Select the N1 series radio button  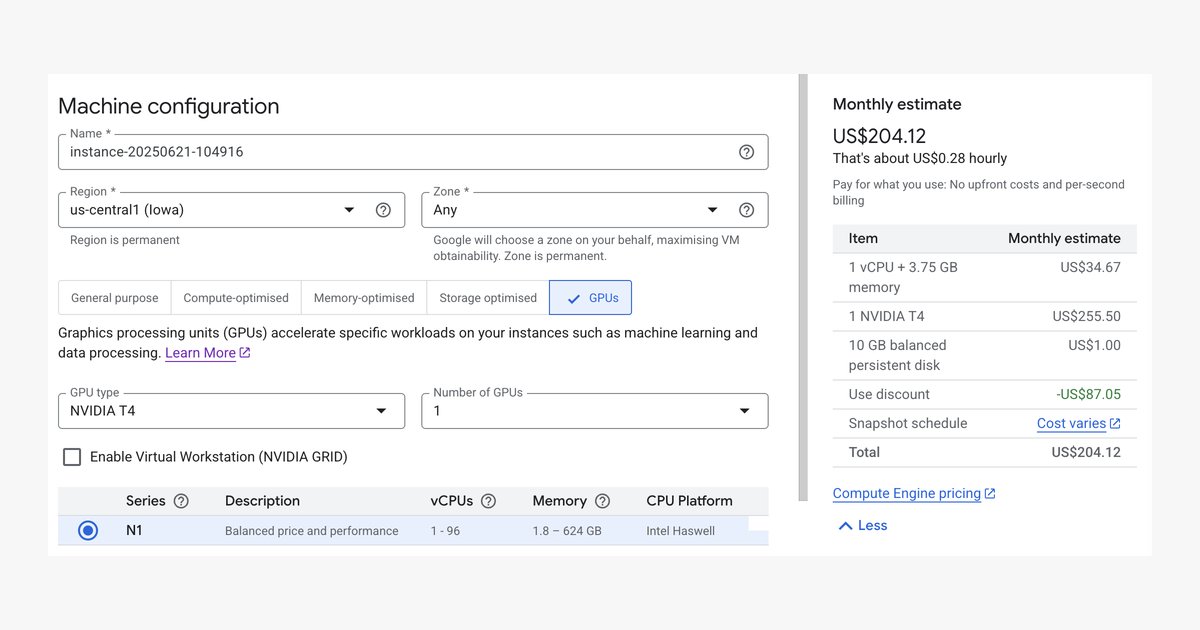pos(88,531)
